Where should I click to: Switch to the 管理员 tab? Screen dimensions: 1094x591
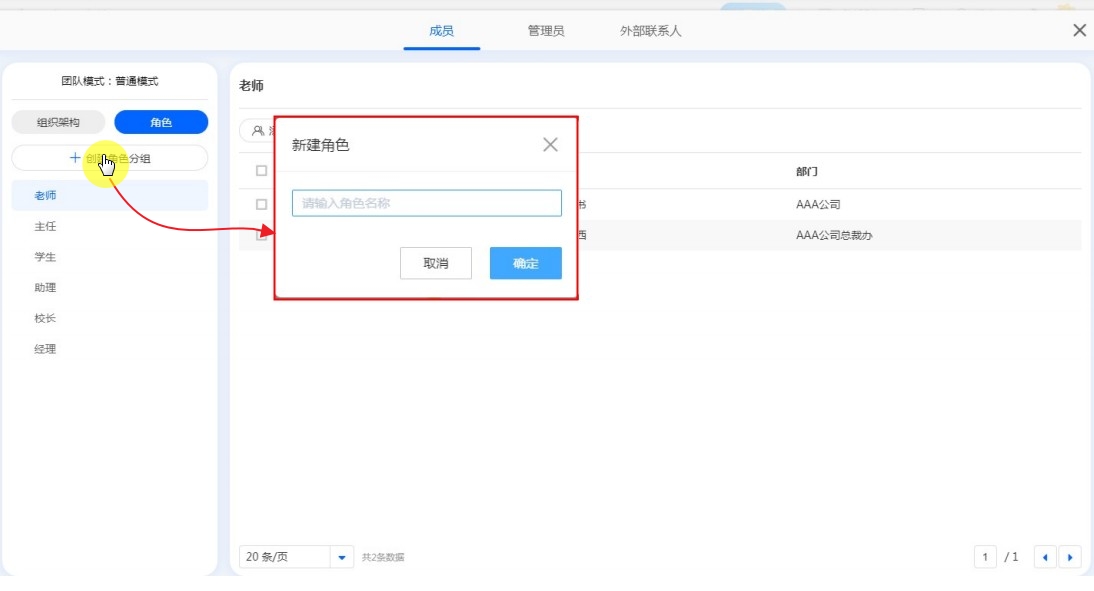[546, 31]
